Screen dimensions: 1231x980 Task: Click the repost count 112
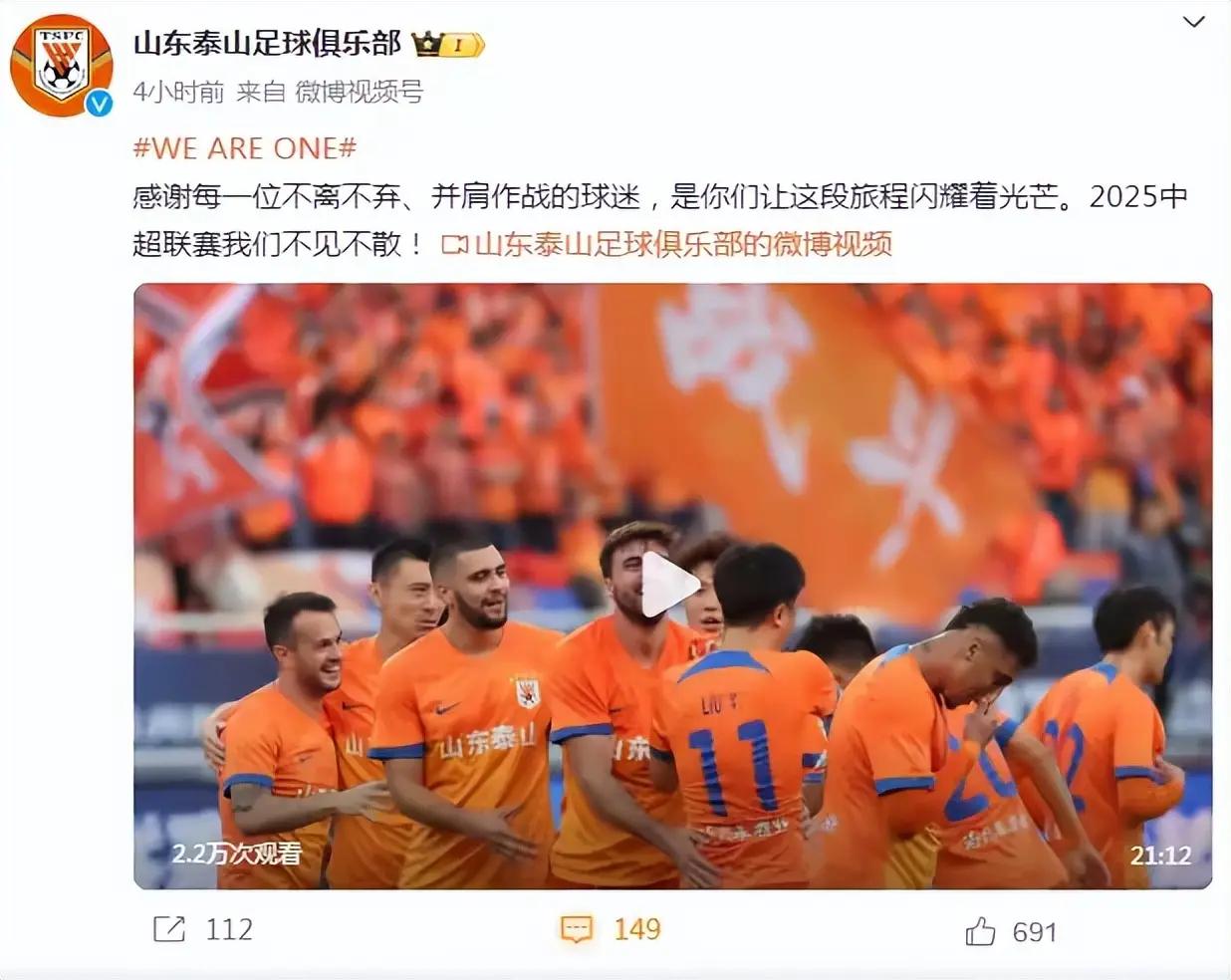click(x=229, y=929)
